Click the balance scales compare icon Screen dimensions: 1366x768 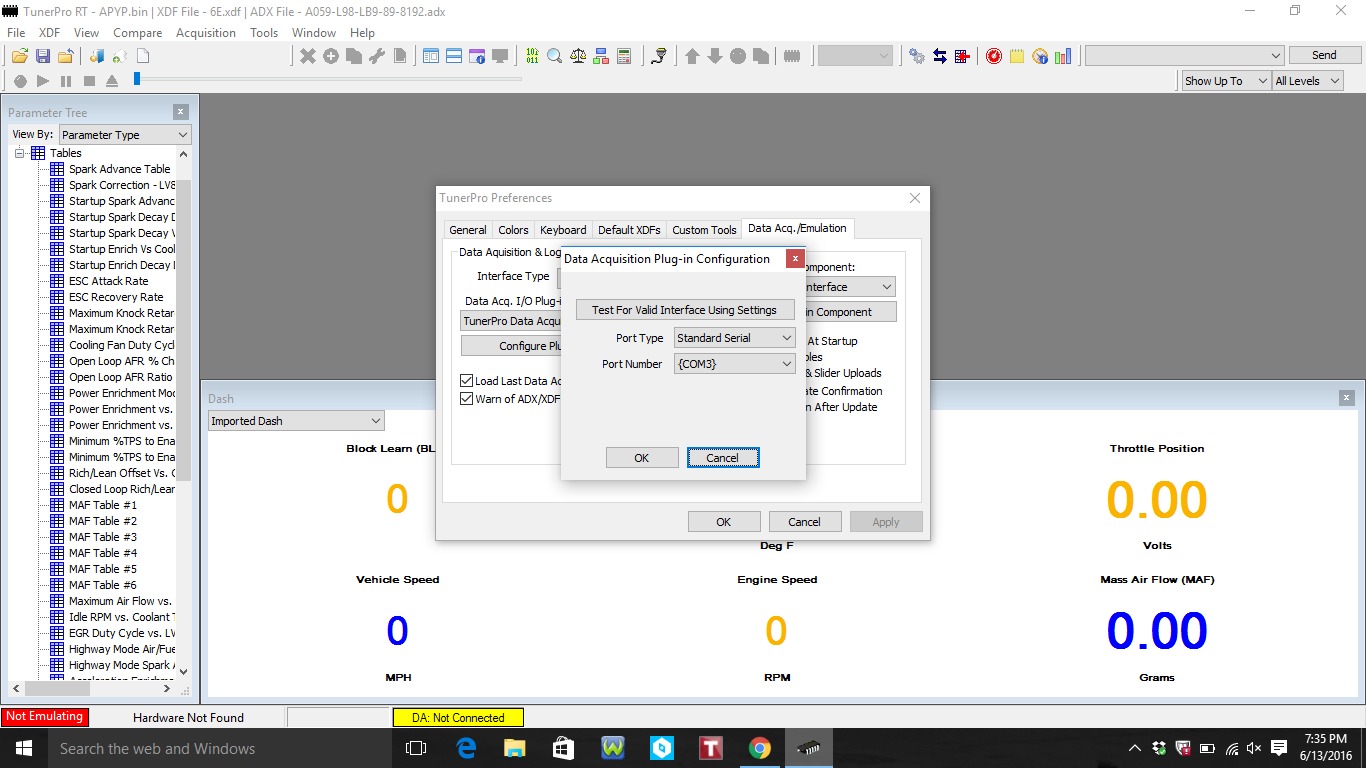tap(578, 56)
